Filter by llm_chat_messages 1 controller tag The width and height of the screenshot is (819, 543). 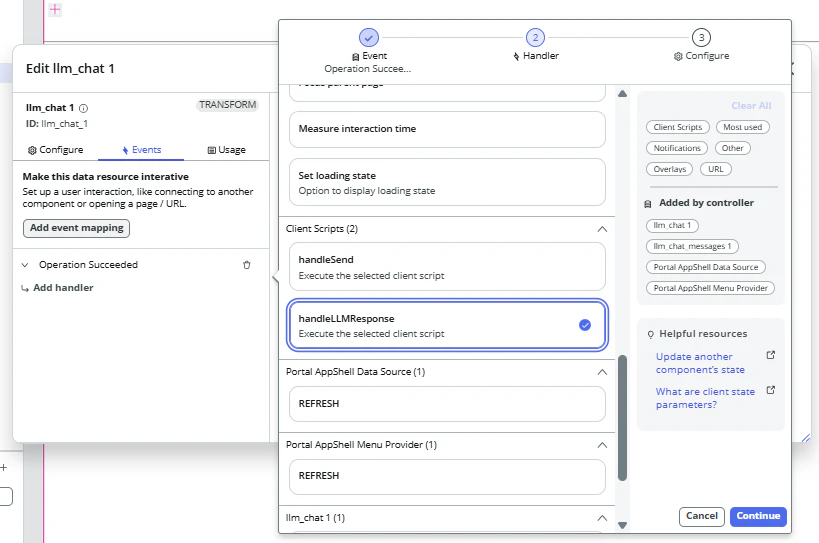pos(692,246)
